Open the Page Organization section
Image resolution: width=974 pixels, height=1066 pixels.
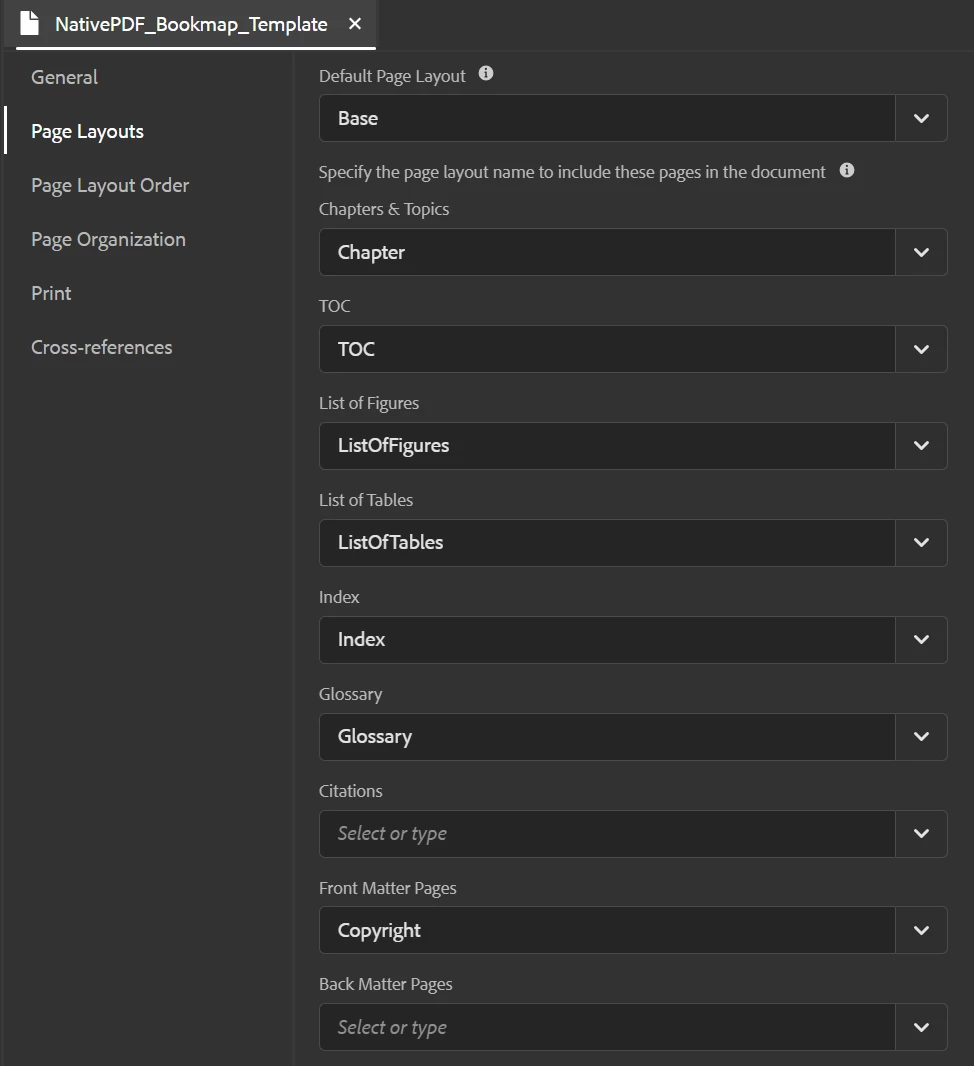[x=108, y=239]
